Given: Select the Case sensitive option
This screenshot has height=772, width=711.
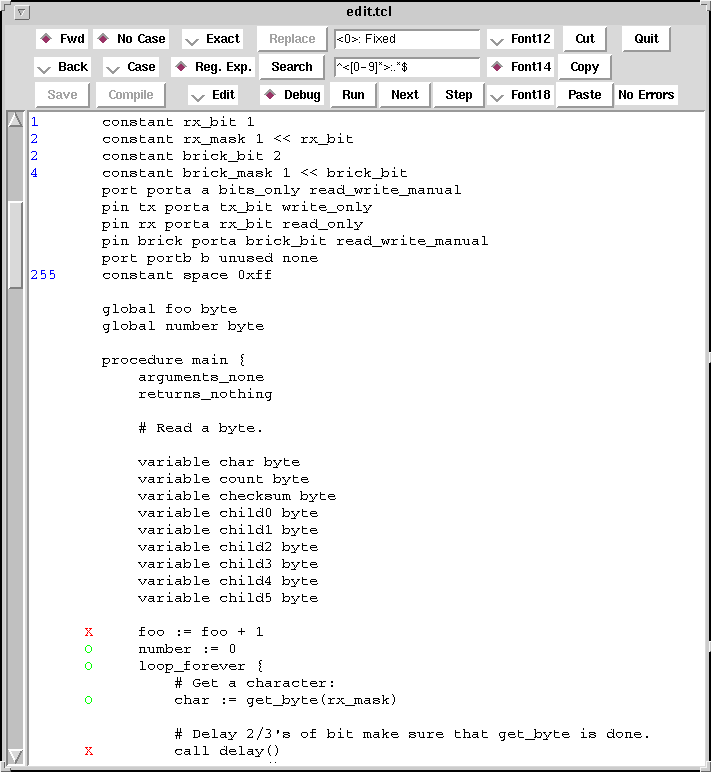Looking at the screenshot, I should 131,67.
